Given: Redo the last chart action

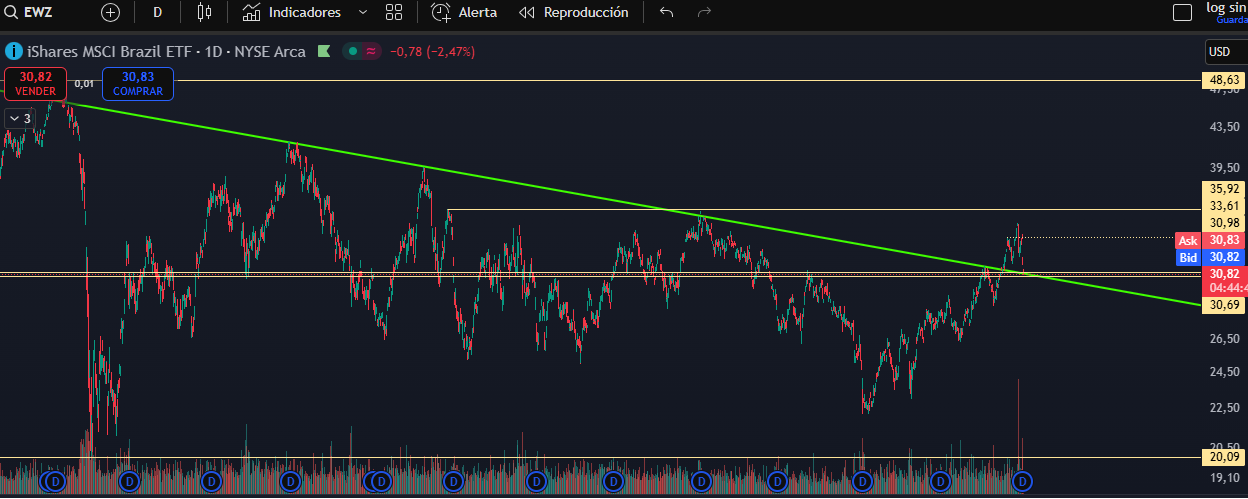Looking at the screenshot, I should 704,13.
